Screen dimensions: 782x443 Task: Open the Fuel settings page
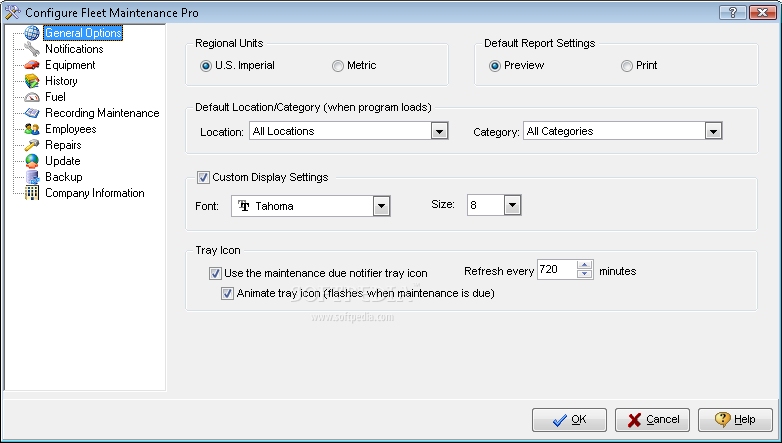(x=55, y=97)
